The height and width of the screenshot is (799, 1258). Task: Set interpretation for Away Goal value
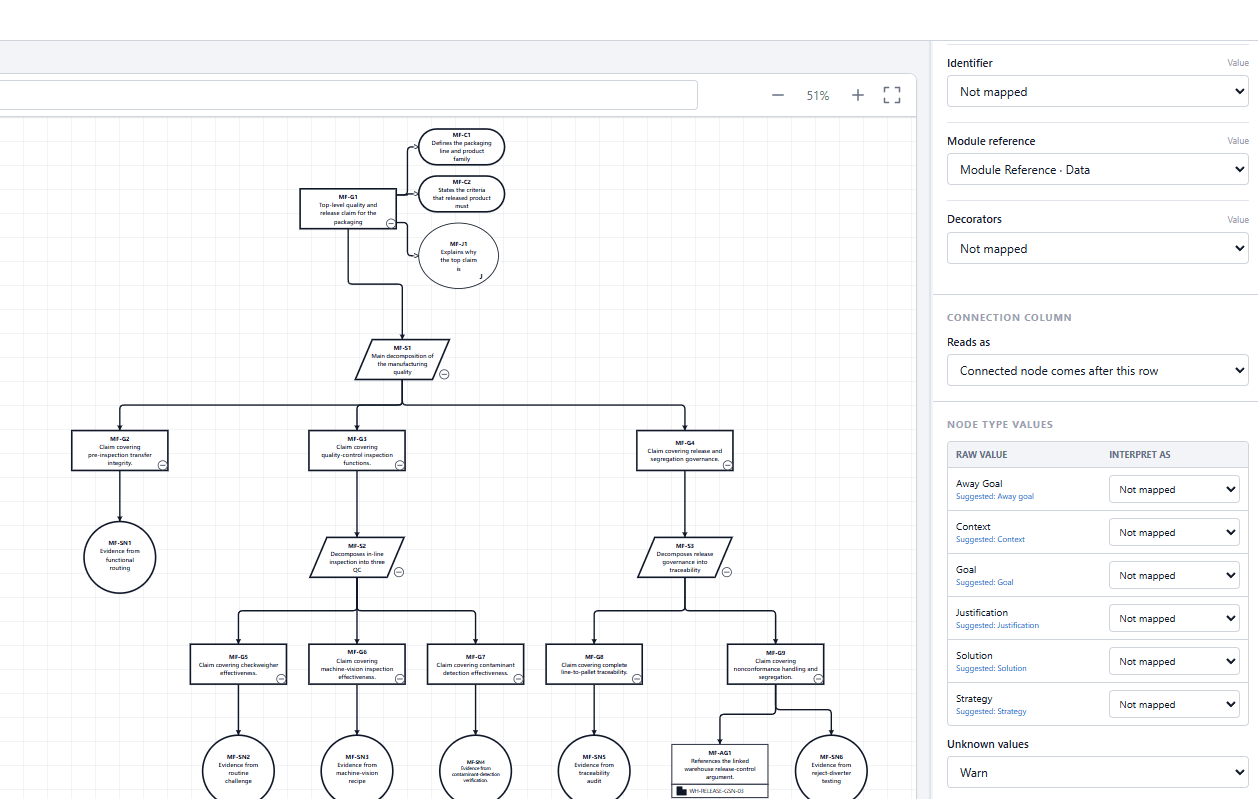coord(1174,490)
